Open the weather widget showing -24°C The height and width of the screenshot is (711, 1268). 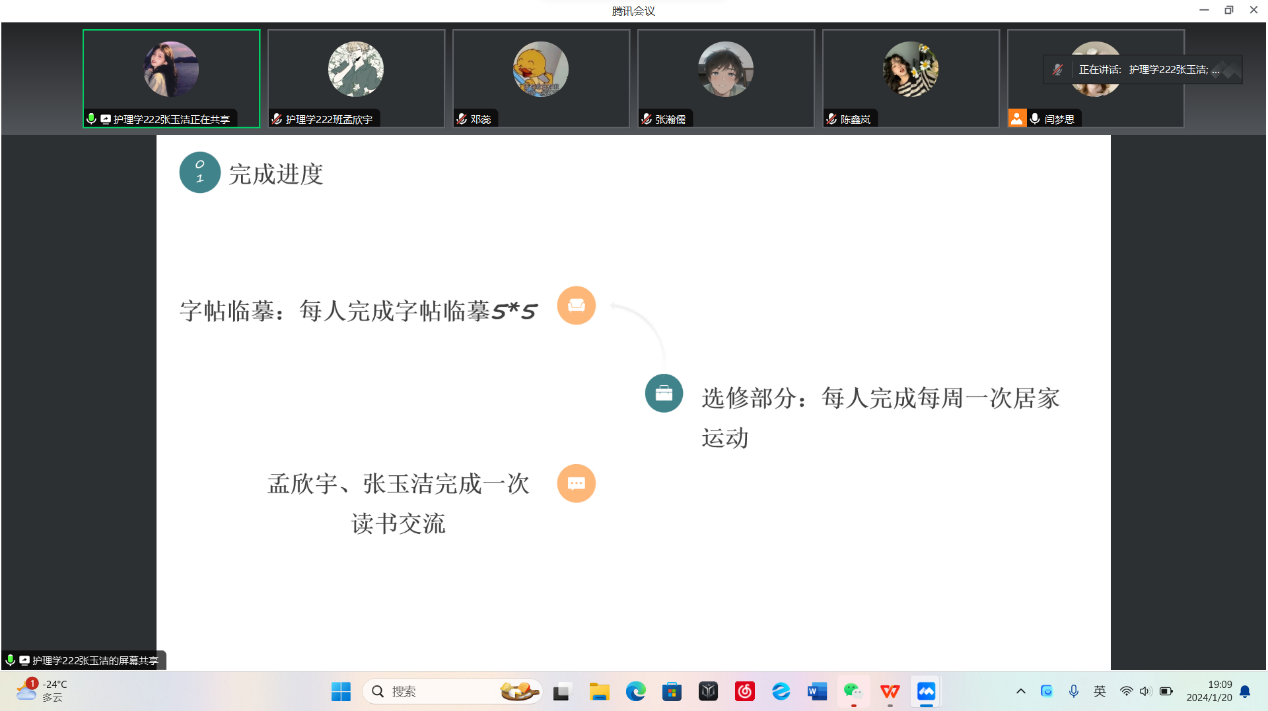point(42,691)
